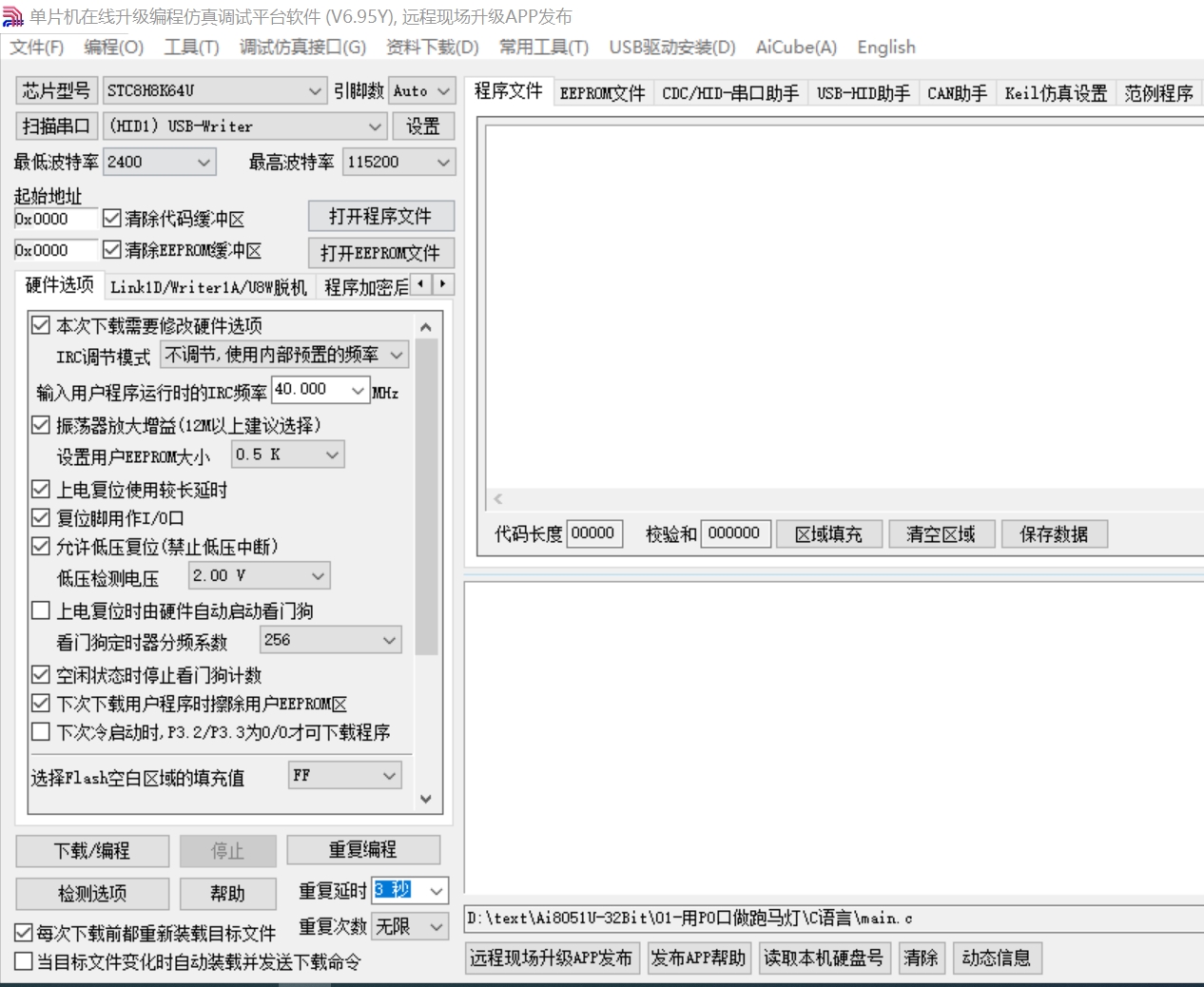Toggle 空闲状态时停止看门狗计数 checkbox
Screen dimensions: 1204x987
click(41, 675)
